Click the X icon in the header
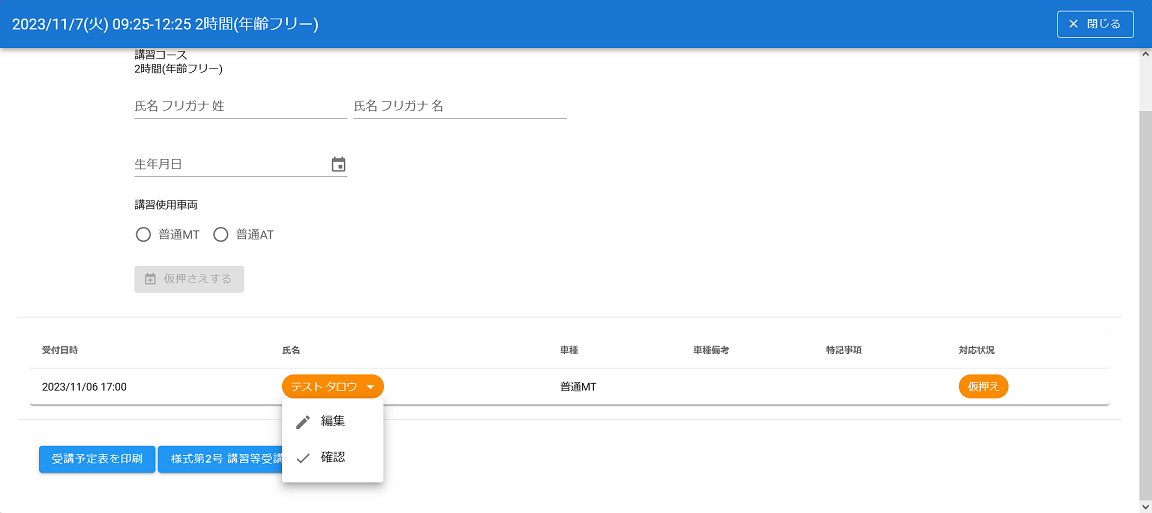Image resolution: width=1152 pixels, height=513 pixels. (x=1074, y=24)
